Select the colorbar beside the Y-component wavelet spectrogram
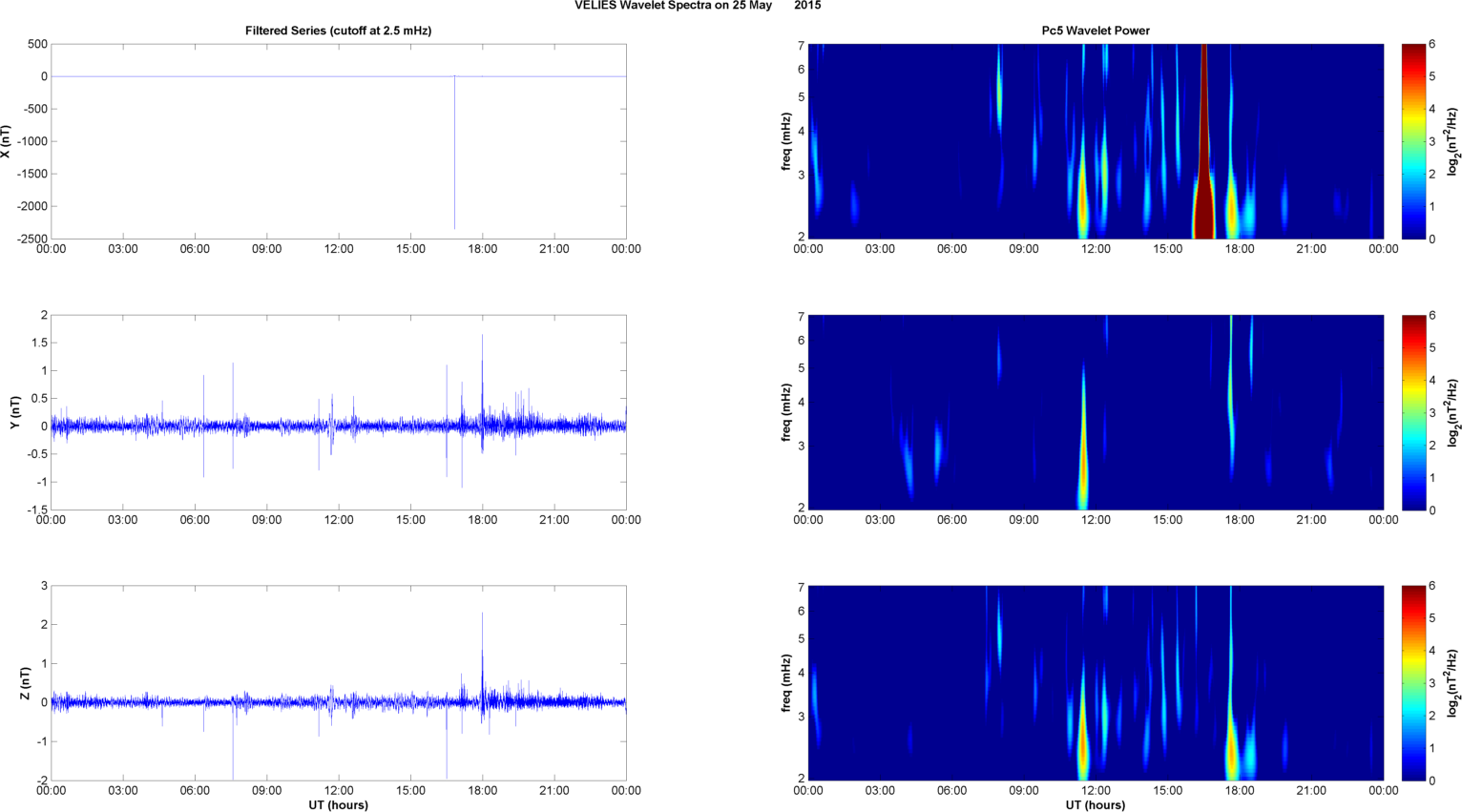This screenshot has width=1462, height=812. pyautogui.click(x=1413, y=412)
